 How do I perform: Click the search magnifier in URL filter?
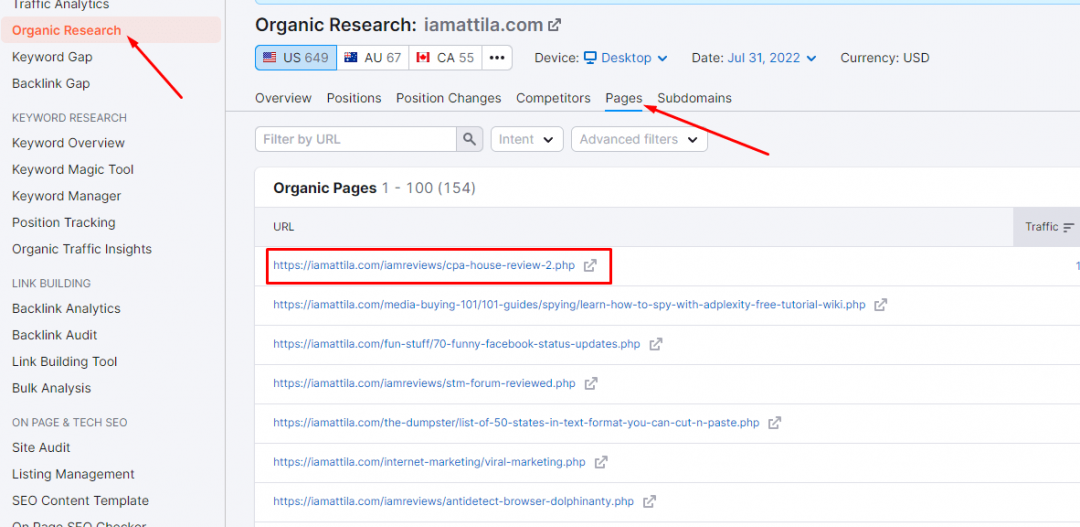[469, 140]
